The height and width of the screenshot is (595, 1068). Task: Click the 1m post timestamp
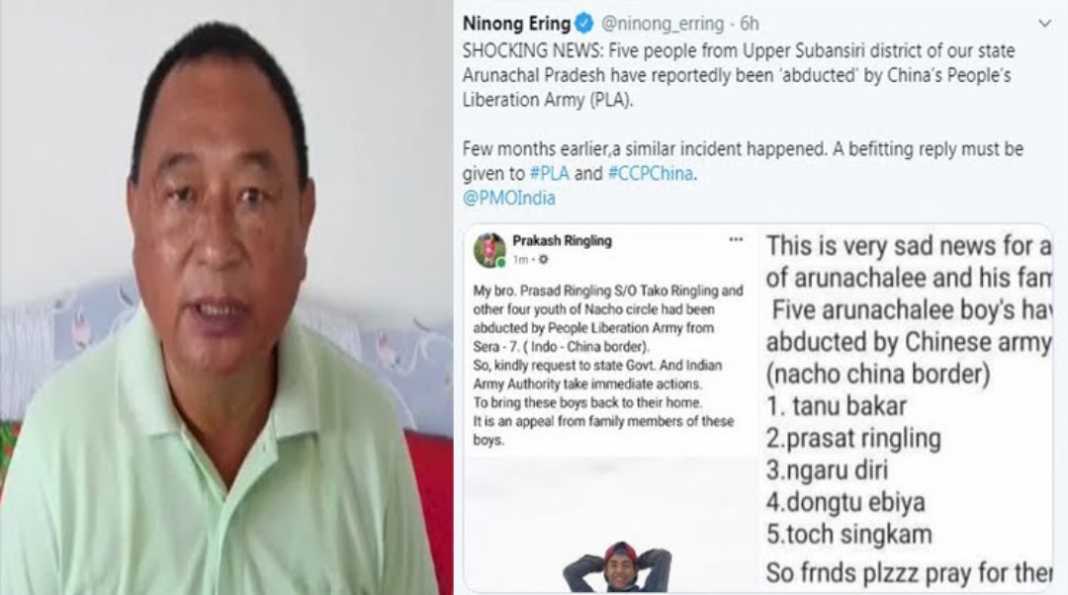tap(520, 259)
